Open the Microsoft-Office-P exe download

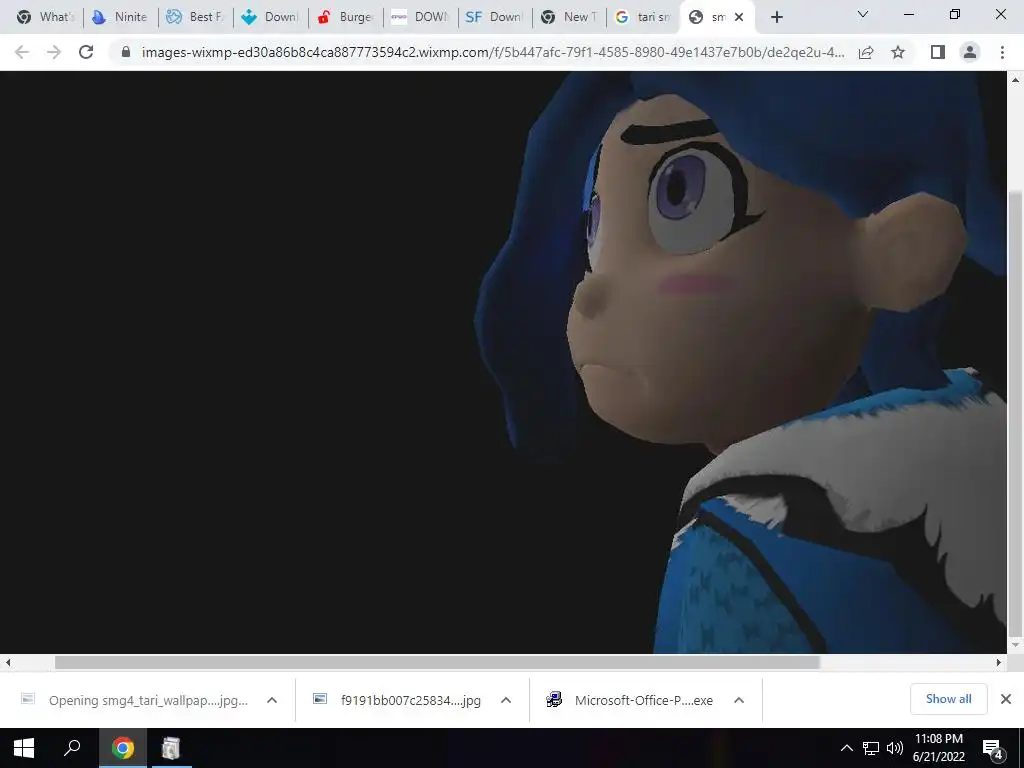pyautogui.click(x=630, y=700)
